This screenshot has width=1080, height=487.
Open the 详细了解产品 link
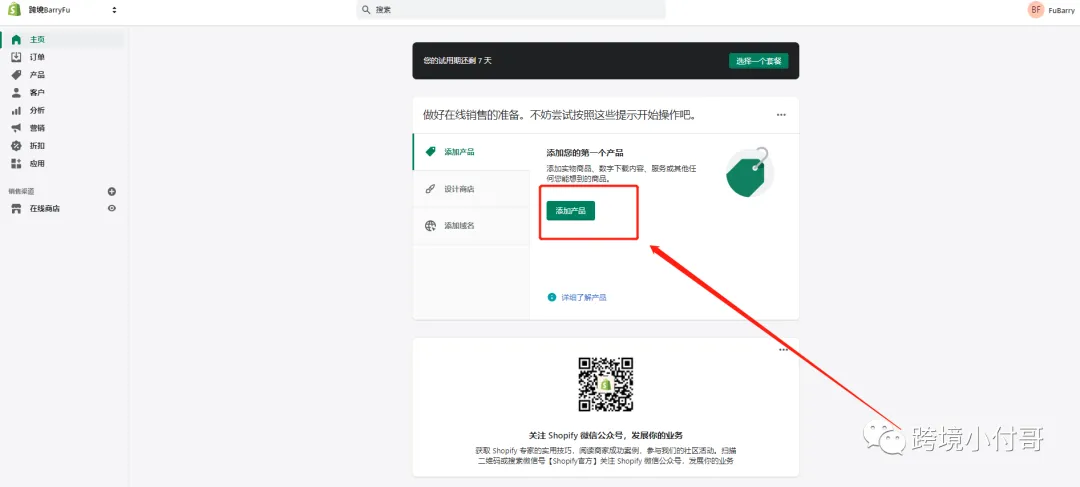[x=583, y=298]
